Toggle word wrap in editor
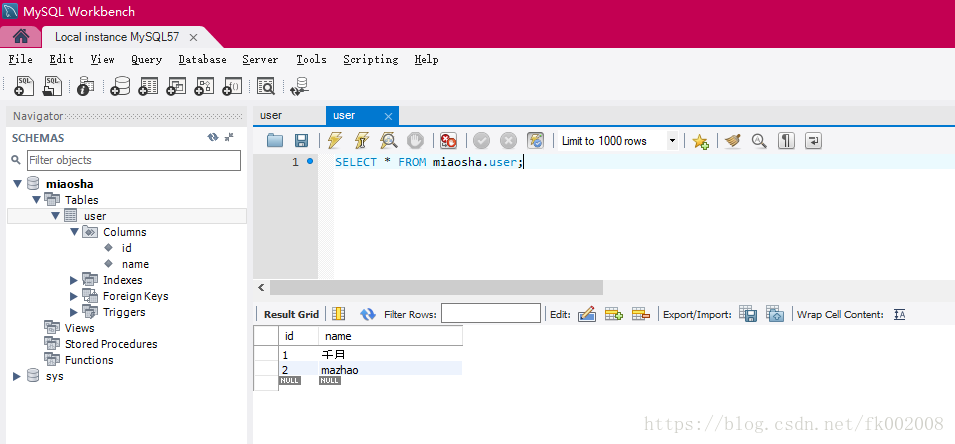 tap(813, 141)
